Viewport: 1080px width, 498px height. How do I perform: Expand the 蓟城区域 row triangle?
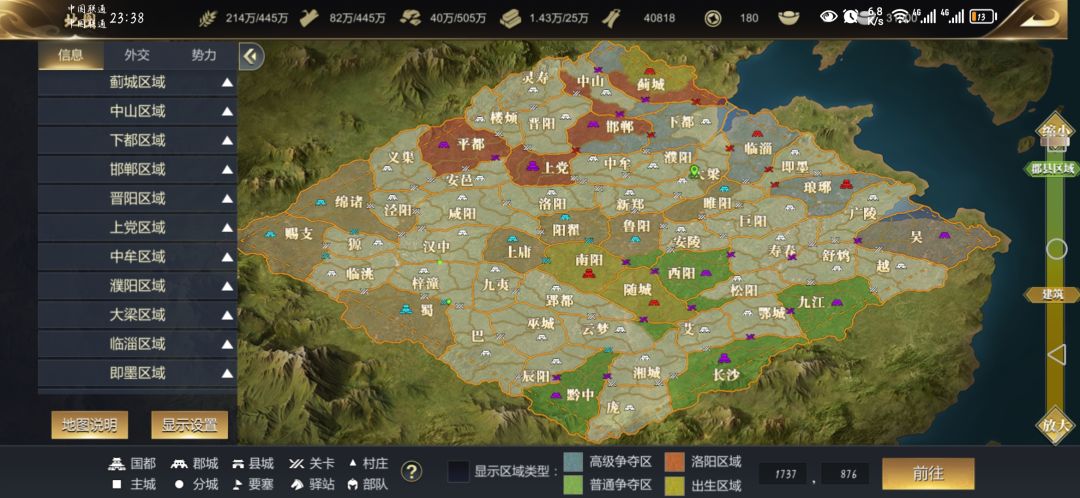227,83
